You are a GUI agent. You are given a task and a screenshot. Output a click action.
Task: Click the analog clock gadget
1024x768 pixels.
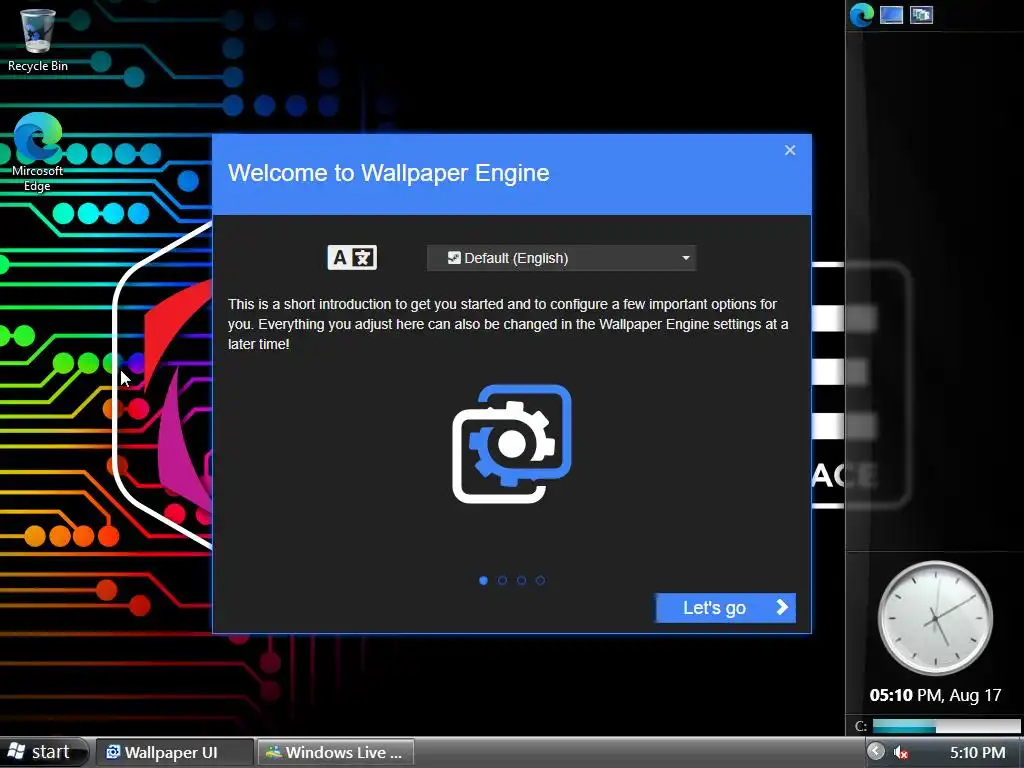pos(935,618)
